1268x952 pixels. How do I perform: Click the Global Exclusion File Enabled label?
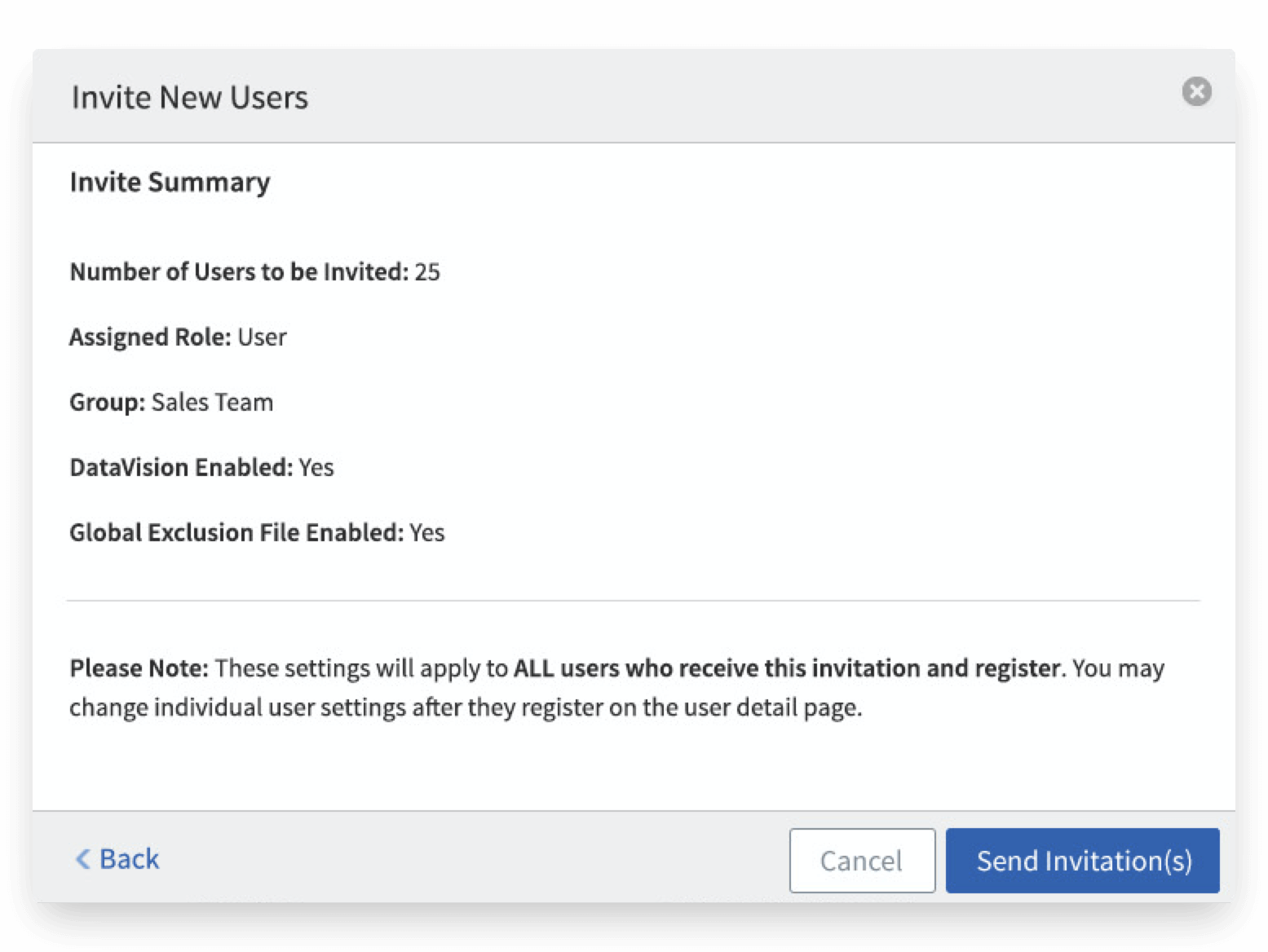(x=236, y=532)
